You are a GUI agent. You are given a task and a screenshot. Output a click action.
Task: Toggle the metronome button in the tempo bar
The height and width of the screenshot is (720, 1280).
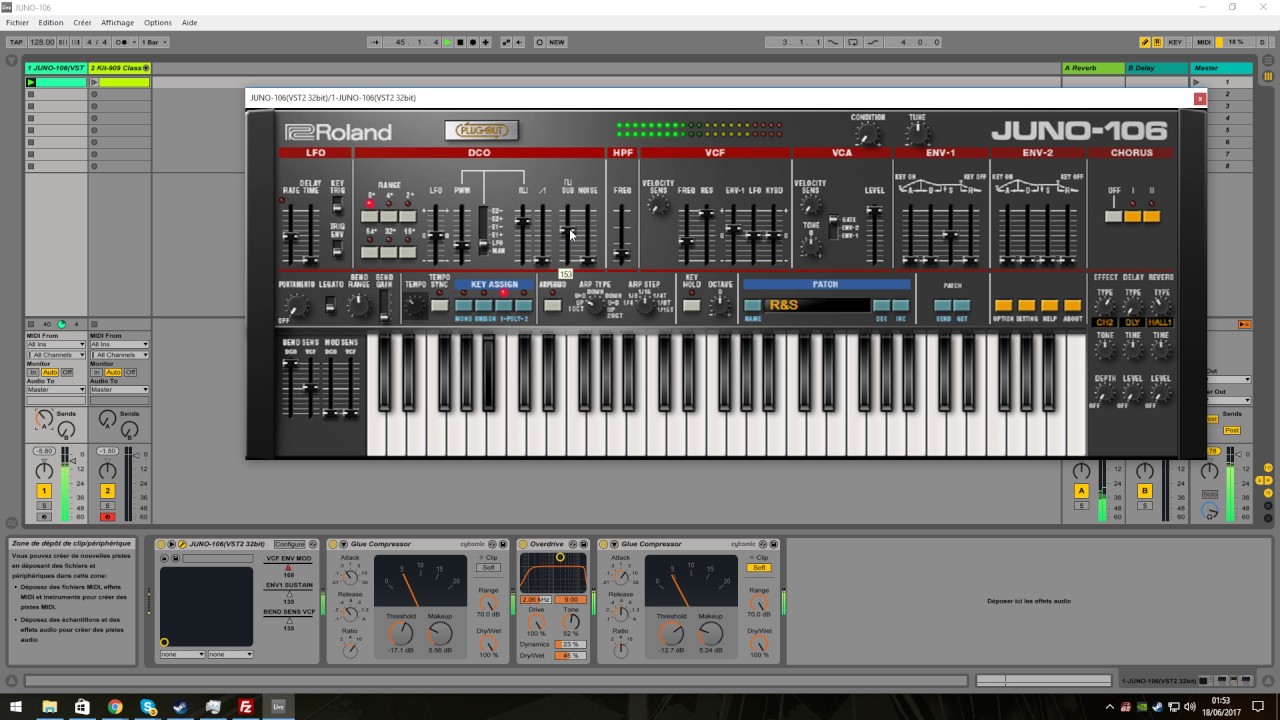click(123, 42)
